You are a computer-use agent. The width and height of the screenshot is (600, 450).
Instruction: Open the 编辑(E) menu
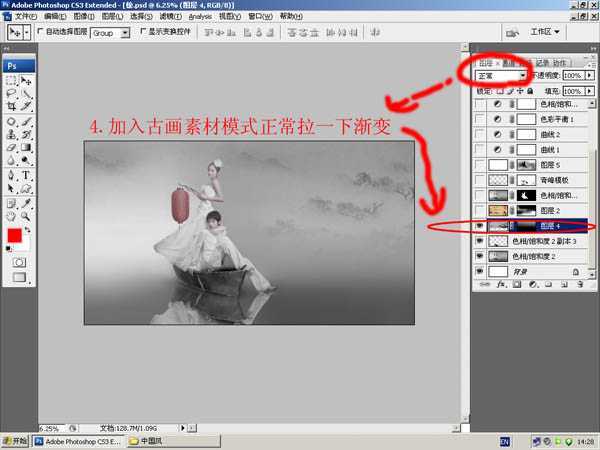[55, 16]
